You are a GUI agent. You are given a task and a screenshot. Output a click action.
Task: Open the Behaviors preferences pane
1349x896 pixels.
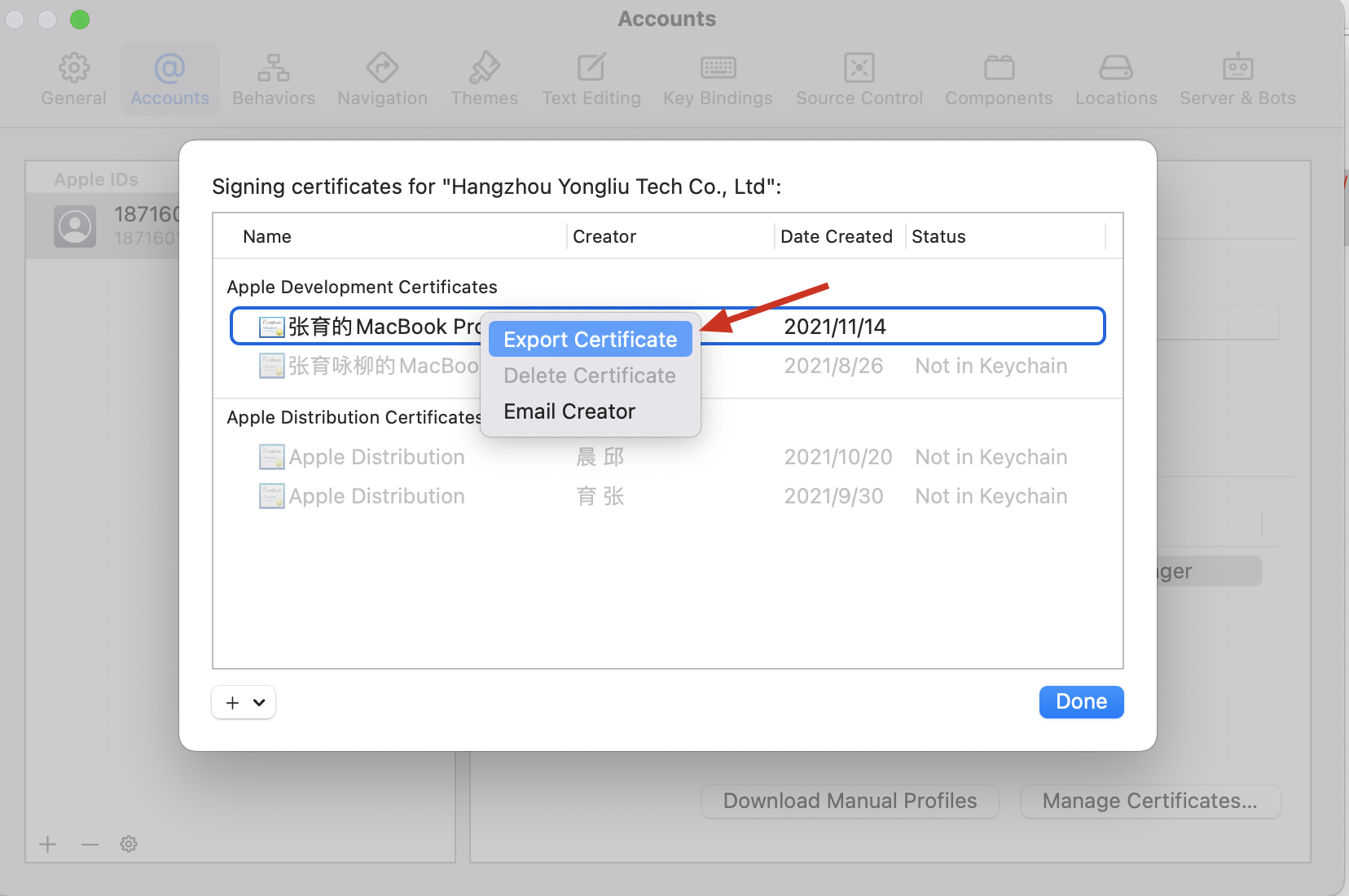[273, 80]
